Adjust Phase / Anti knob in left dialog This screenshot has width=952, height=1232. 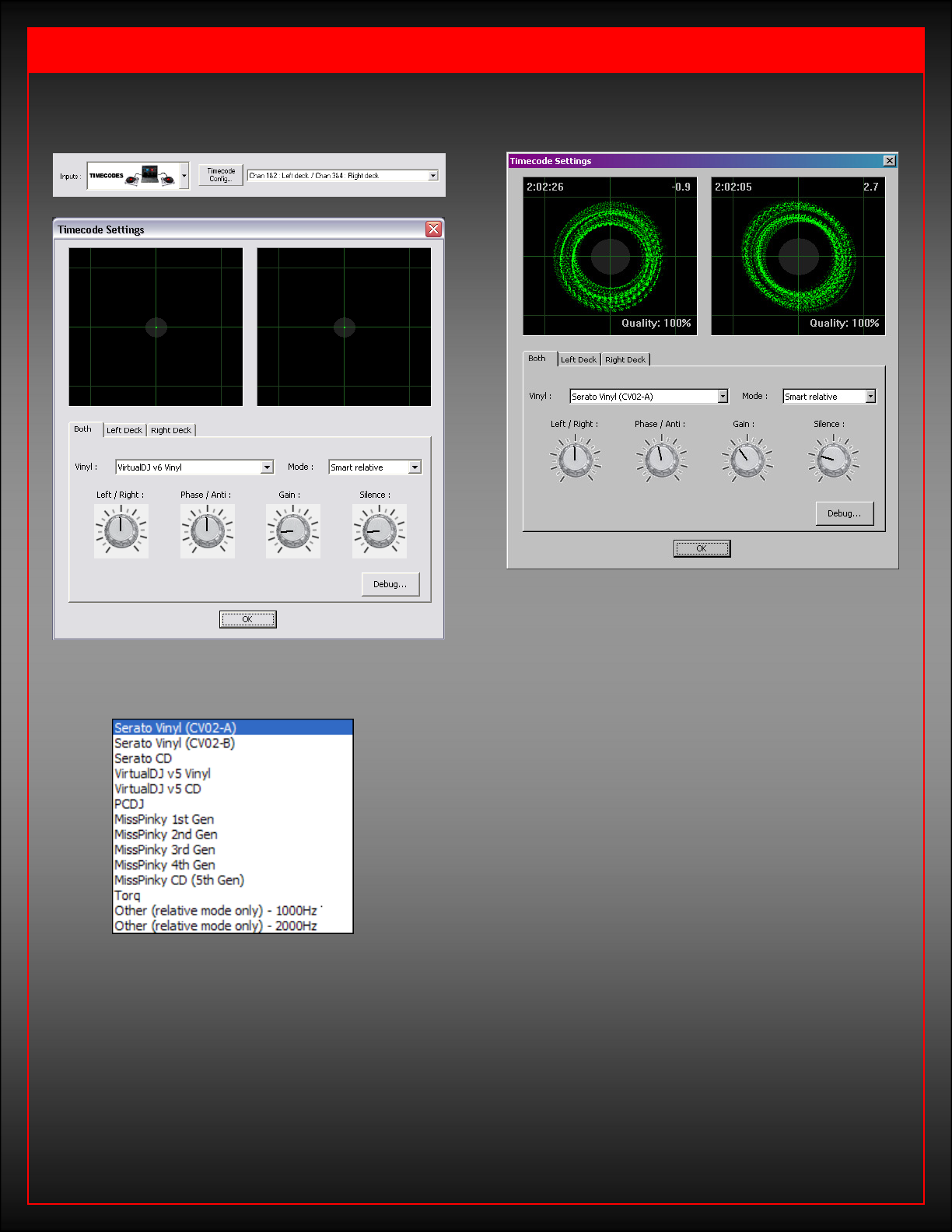(207, 531)
